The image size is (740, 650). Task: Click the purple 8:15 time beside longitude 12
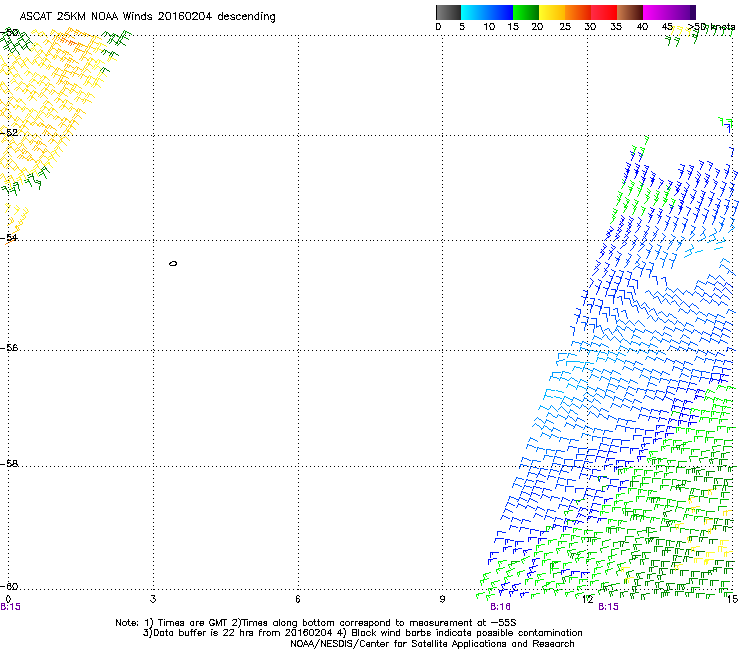[x=608, y=607]
